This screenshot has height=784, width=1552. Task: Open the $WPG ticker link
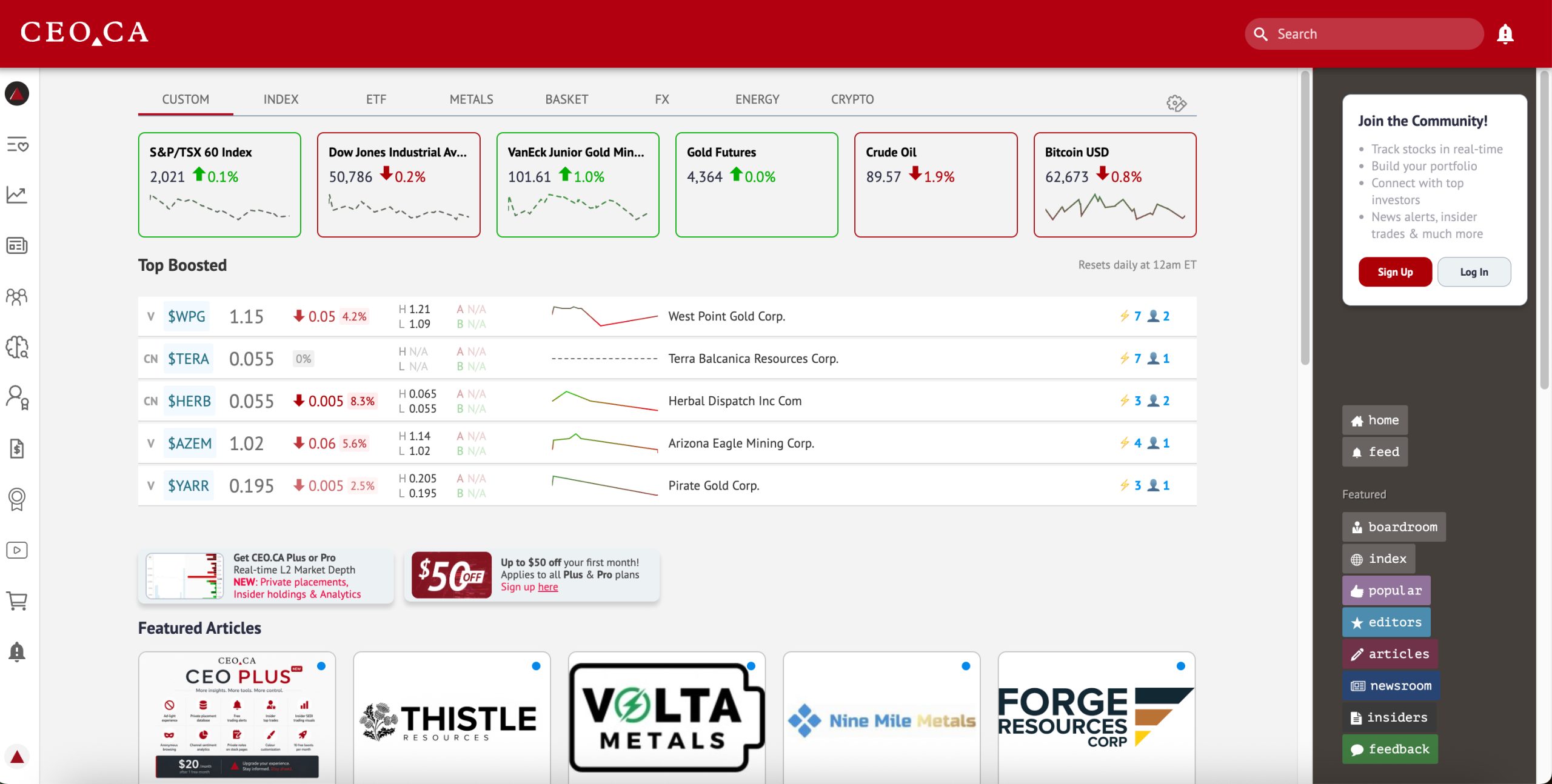(187, 316)
